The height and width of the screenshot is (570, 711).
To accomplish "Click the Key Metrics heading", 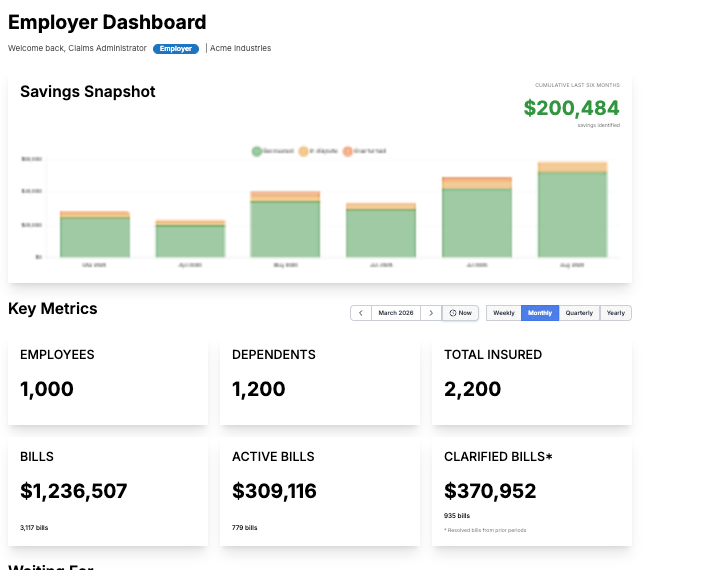I will coord(53,309).
